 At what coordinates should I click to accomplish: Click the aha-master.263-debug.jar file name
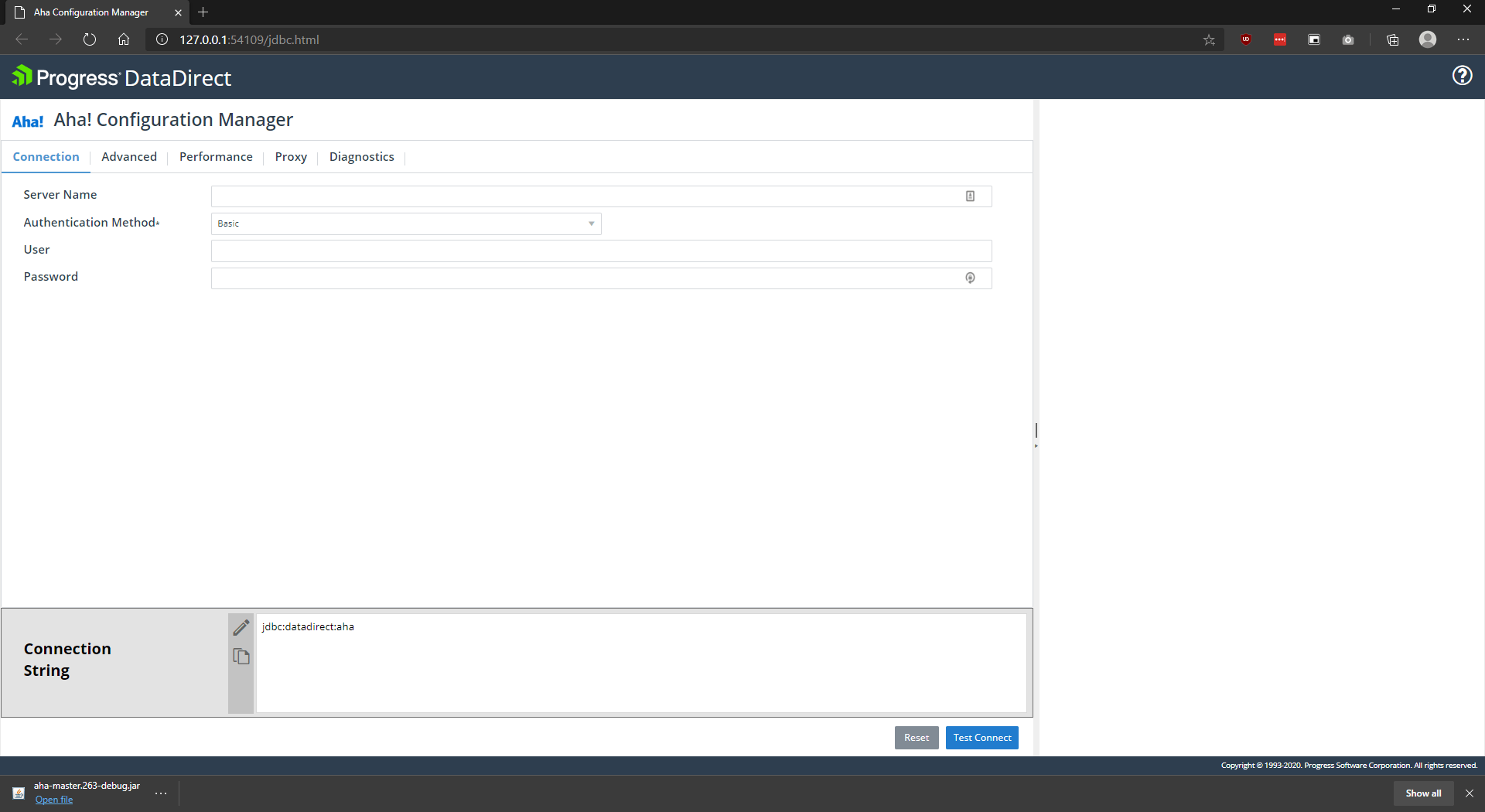(x=87, y=786)
